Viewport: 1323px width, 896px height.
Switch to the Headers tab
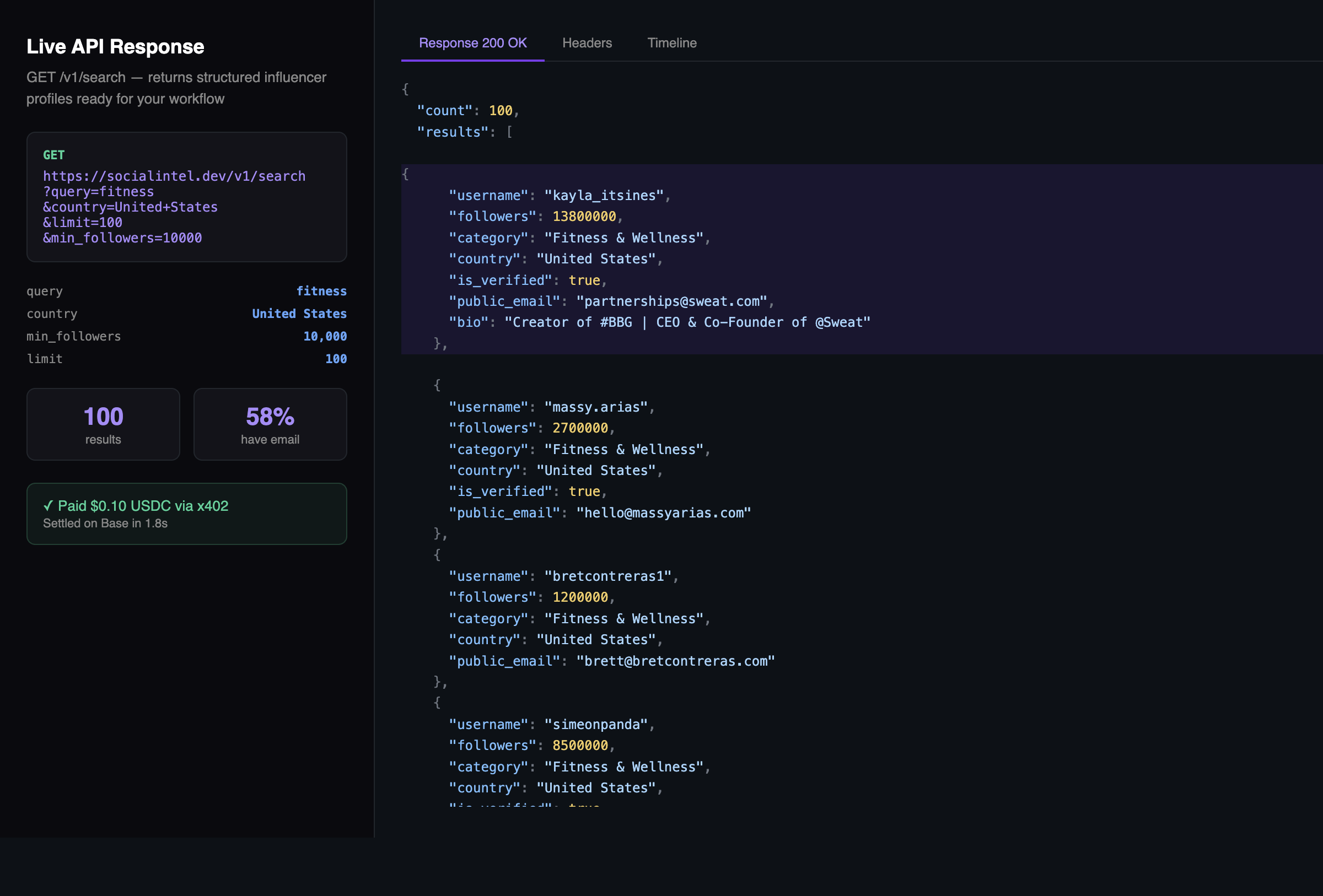tap(587, 42)
